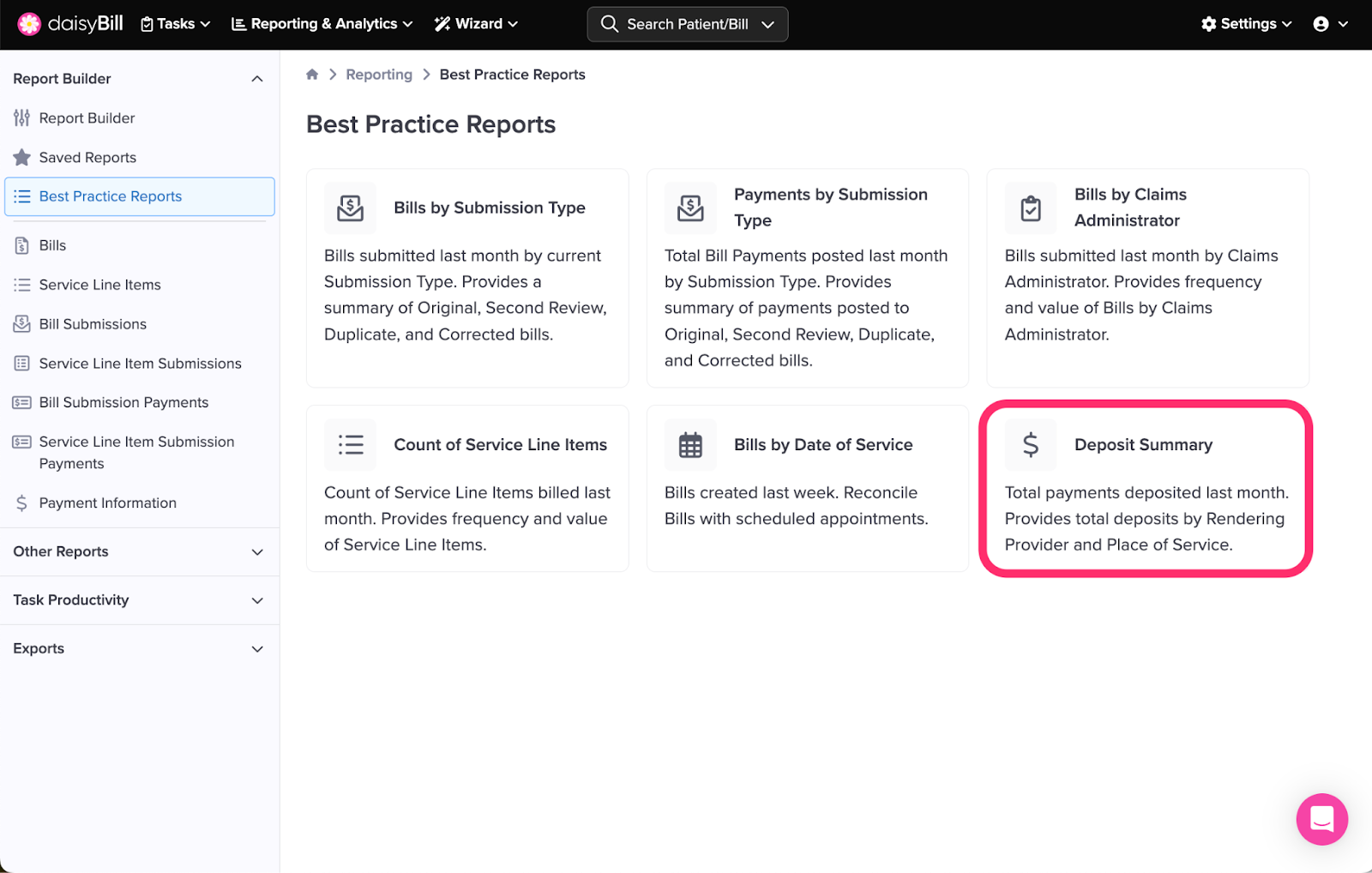Click the Bills by Claims Administrator clipboard icon
Screen dimensions: 1372x873
pos(1031,208)
